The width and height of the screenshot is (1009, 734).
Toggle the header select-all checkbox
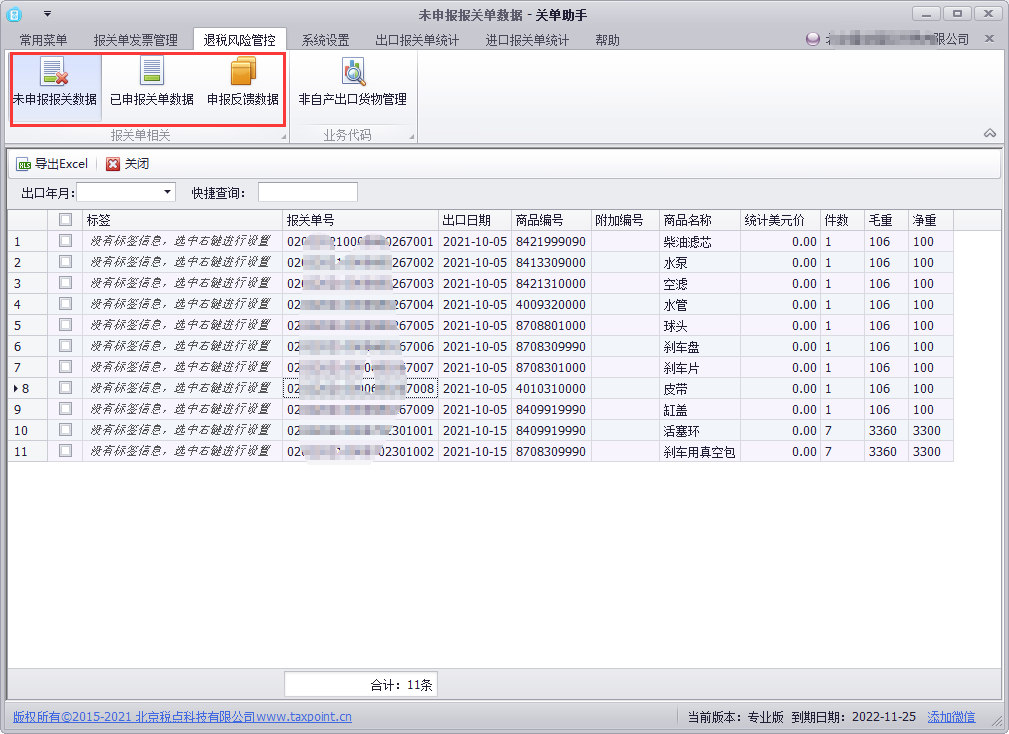pyautogui.click(x=65, y=220)
